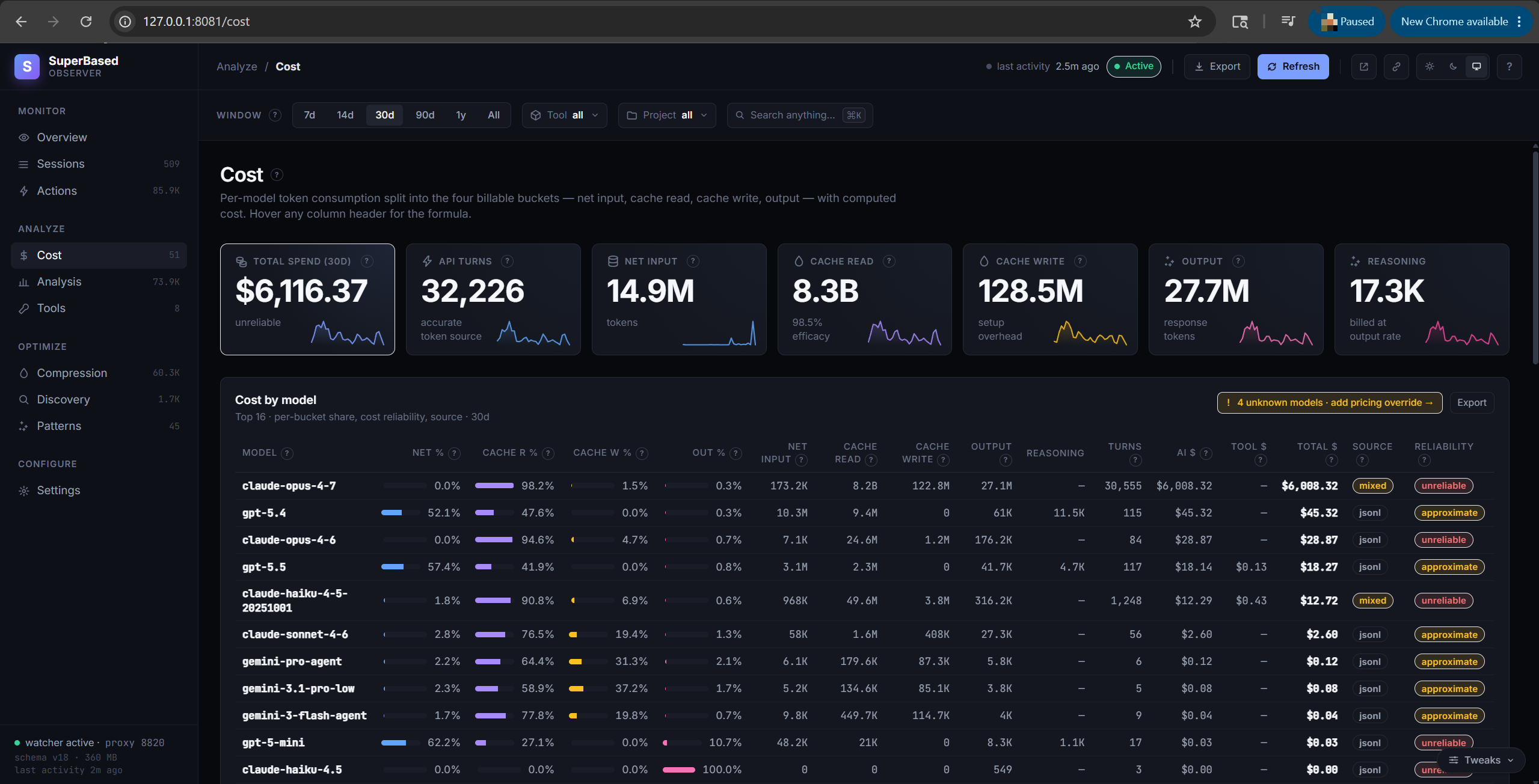The height and width of the screenshot is (784, 1539).
Task: Open Discovery in the sidebar
Action: (99, 399)
